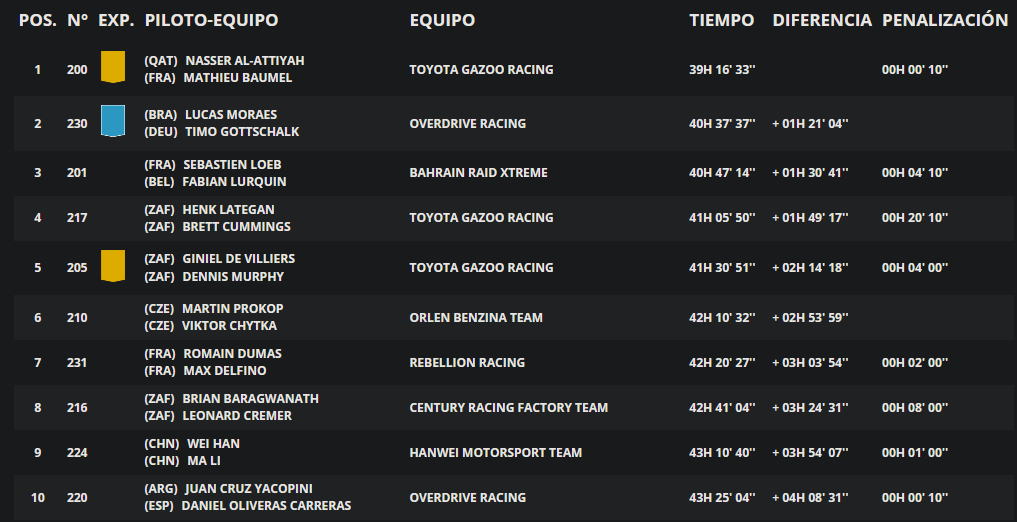
Task: Open the Bahrain Raid Xtreme team
Action: click(x=478, y=172)
